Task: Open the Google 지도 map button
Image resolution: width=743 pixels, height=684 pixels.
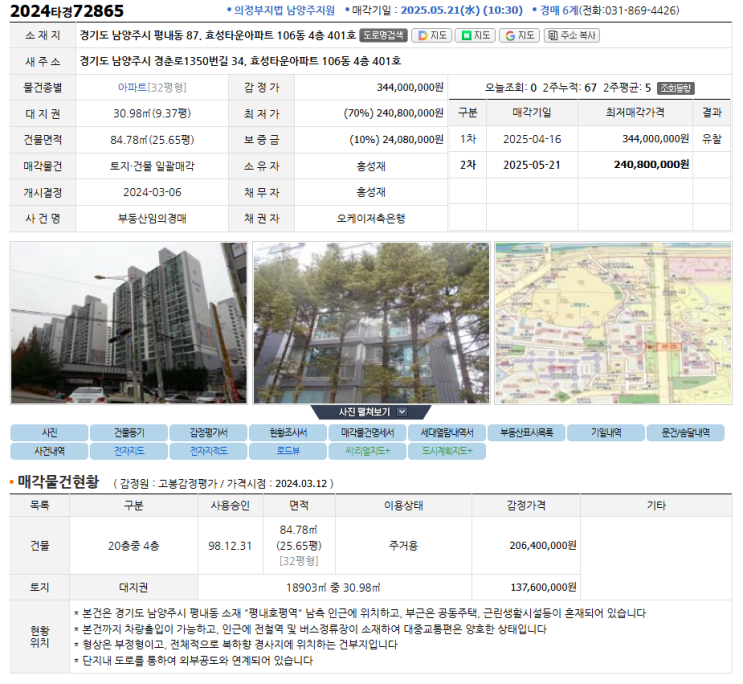Action: click(x=519, y=36)
